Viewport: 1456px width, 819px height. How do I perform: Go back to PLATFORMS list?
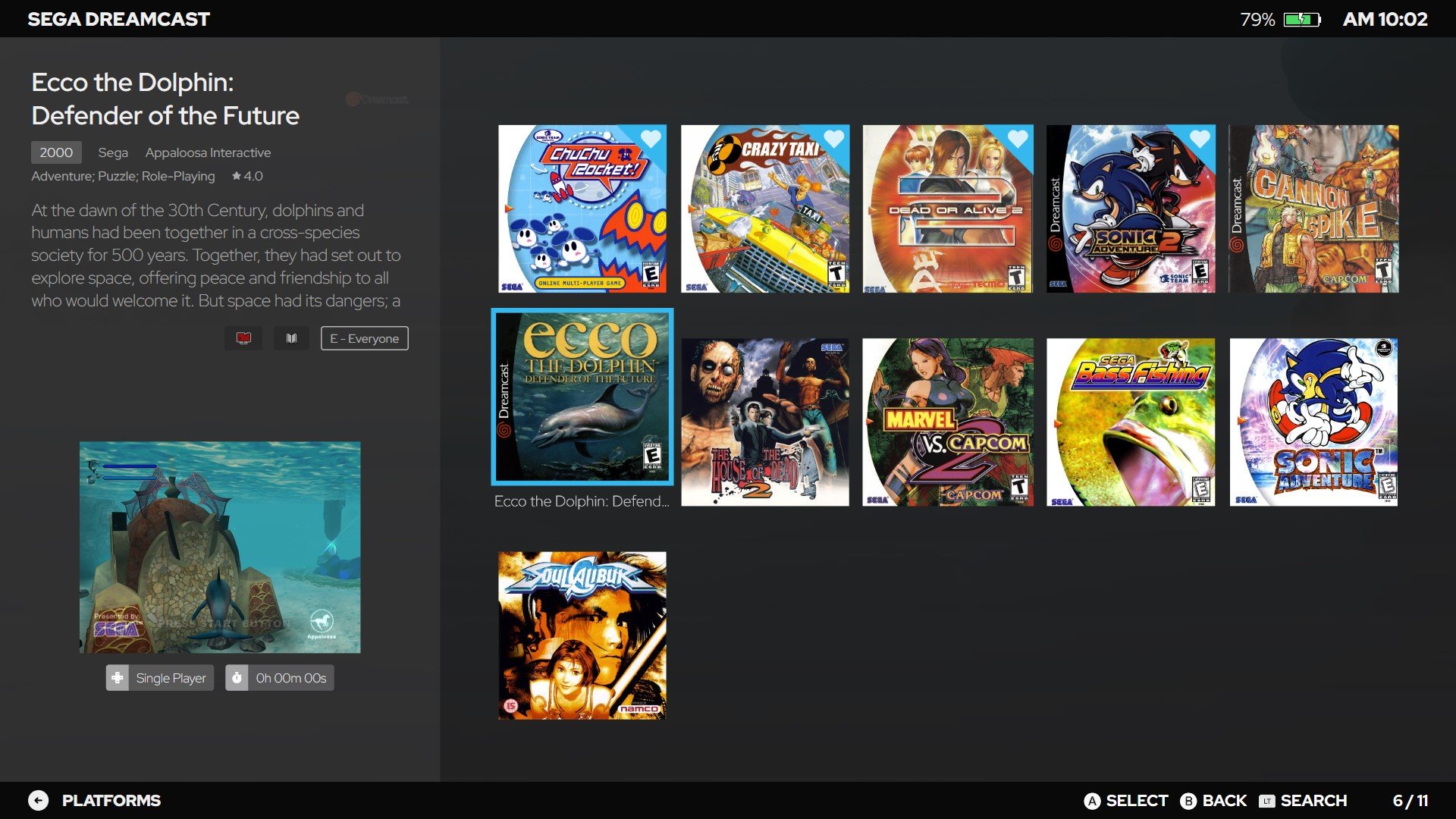click(x=111, y=801)
